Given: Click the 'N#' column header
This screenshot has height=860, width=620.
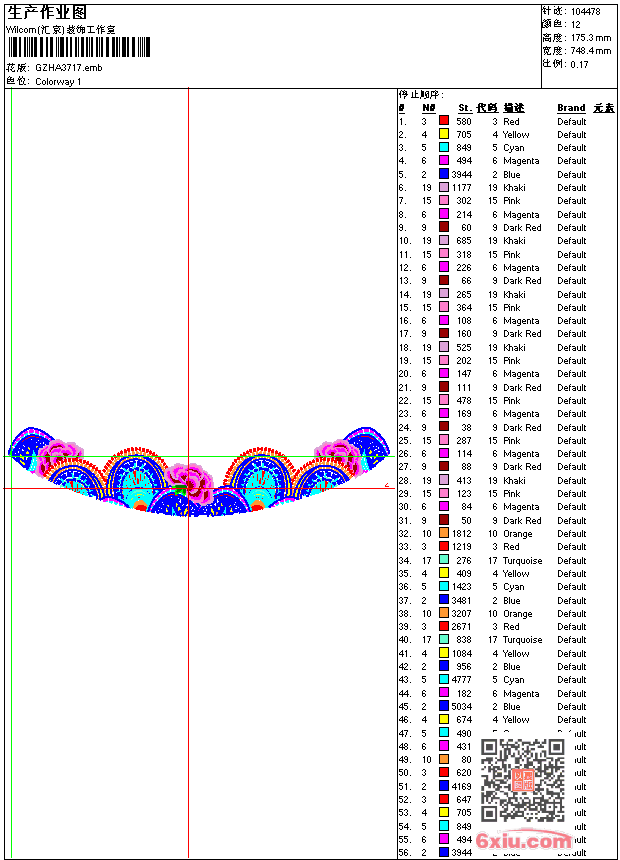Looking at the screenshot, I should coord(429,108).
